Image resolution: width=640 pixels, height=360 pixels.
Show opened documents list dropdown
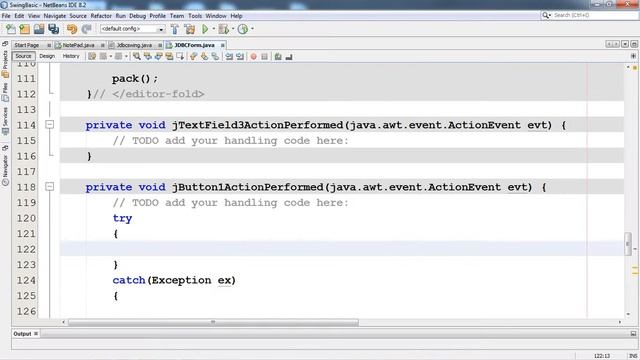[x=625, y=44]
